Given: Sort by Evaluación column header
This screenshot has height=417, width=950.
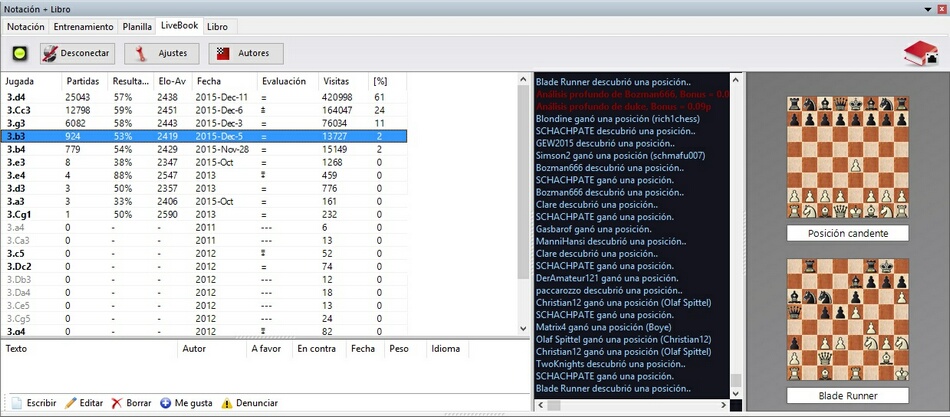Looking at the screenshot, I should (288, 81).
